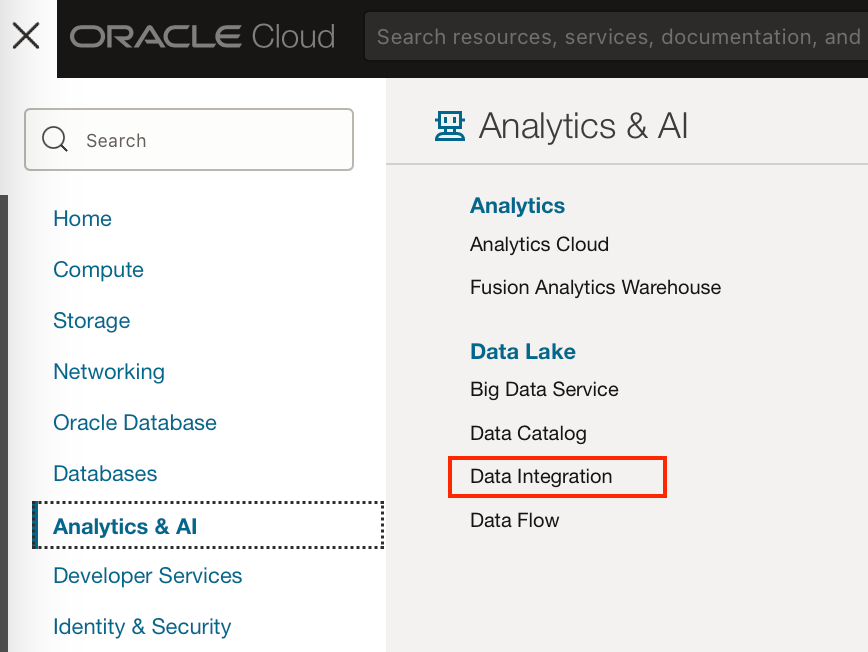This screenshot has height=652, width=868.
Task: Select Storage in the navigation sidebar
Action: tap(91, 321)
